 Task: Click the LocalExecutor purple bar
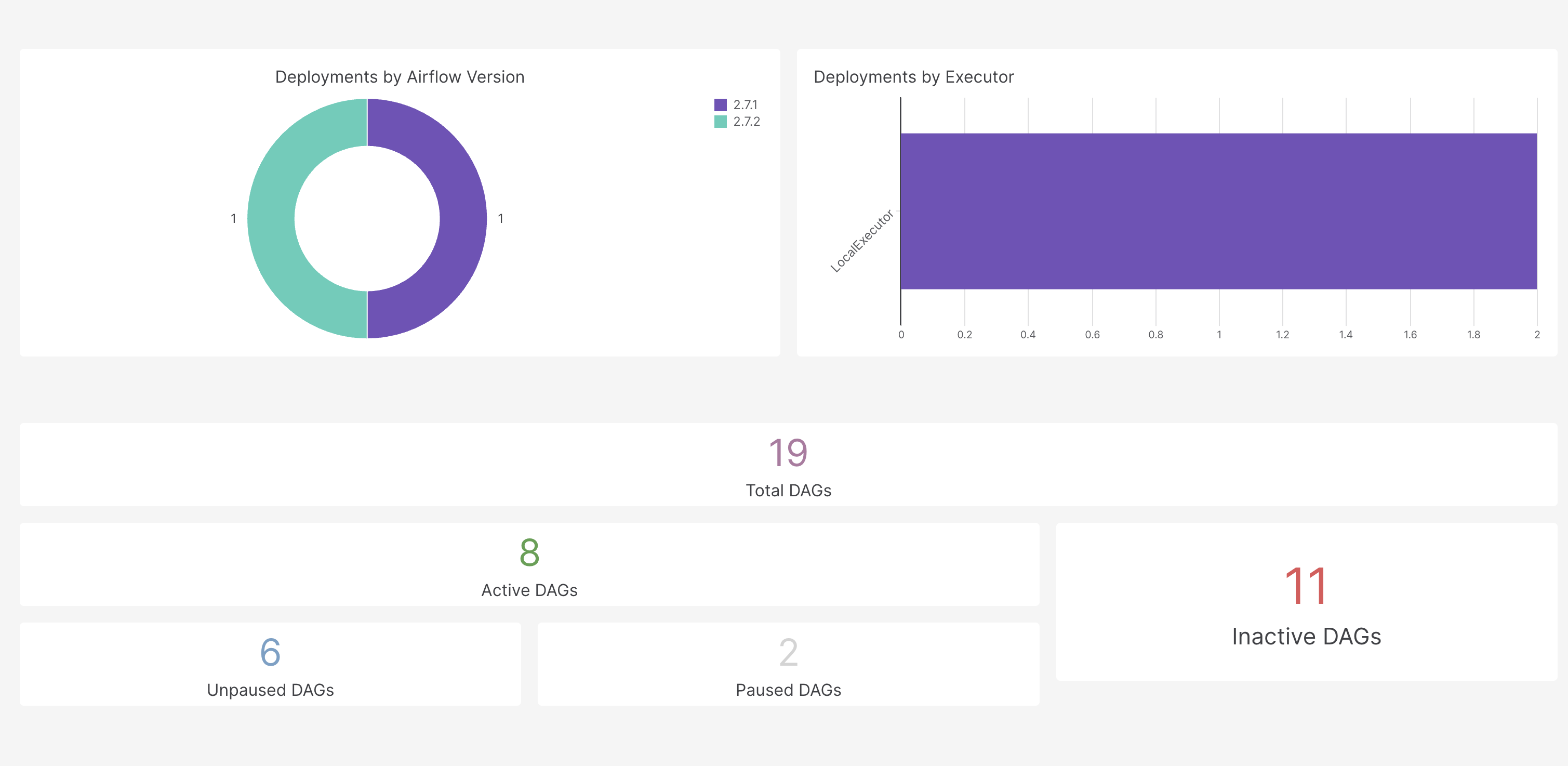coord(1218,210)
